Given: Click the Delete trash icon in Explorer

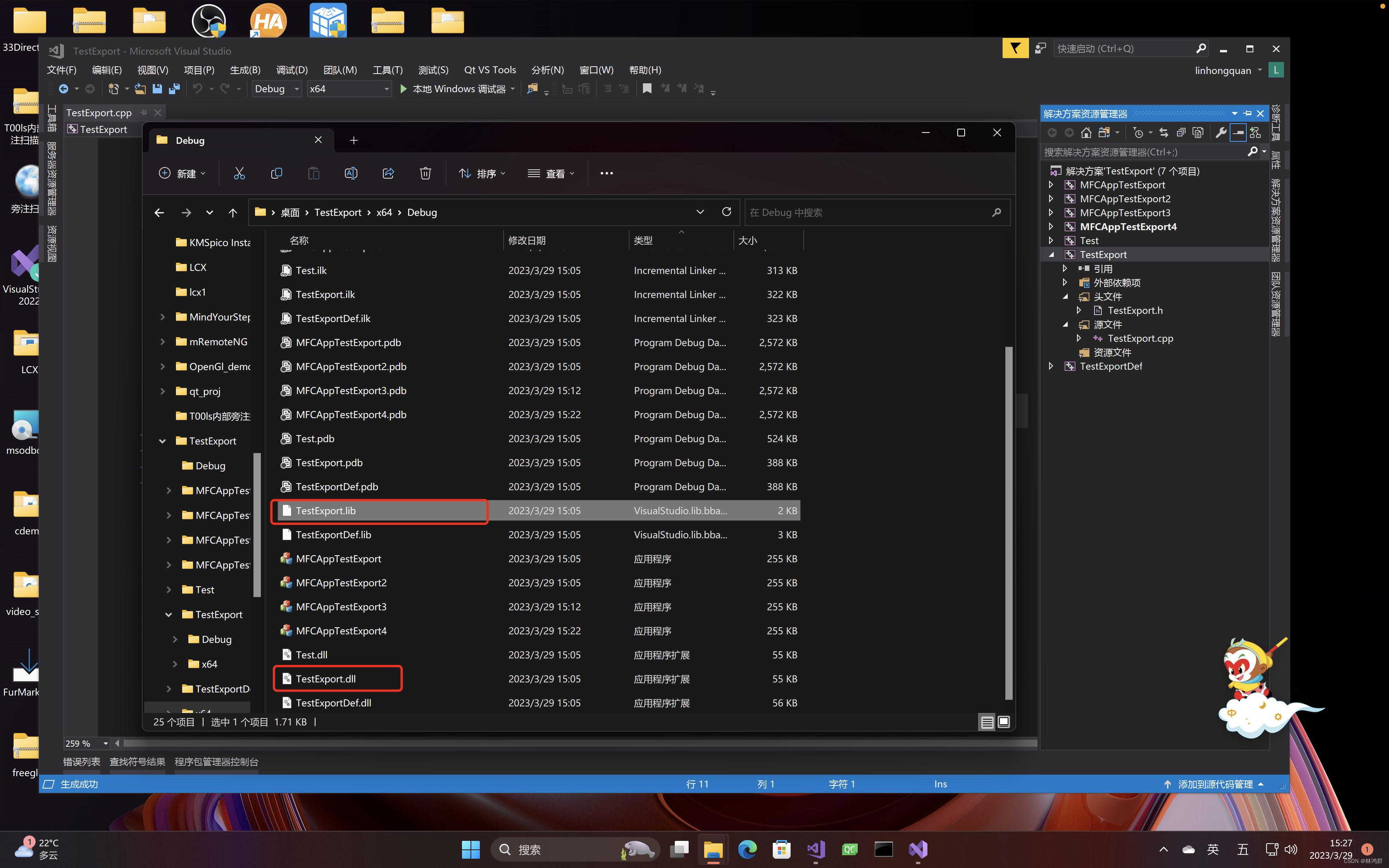Looking at the screenshot, I should tap(425, 173).
